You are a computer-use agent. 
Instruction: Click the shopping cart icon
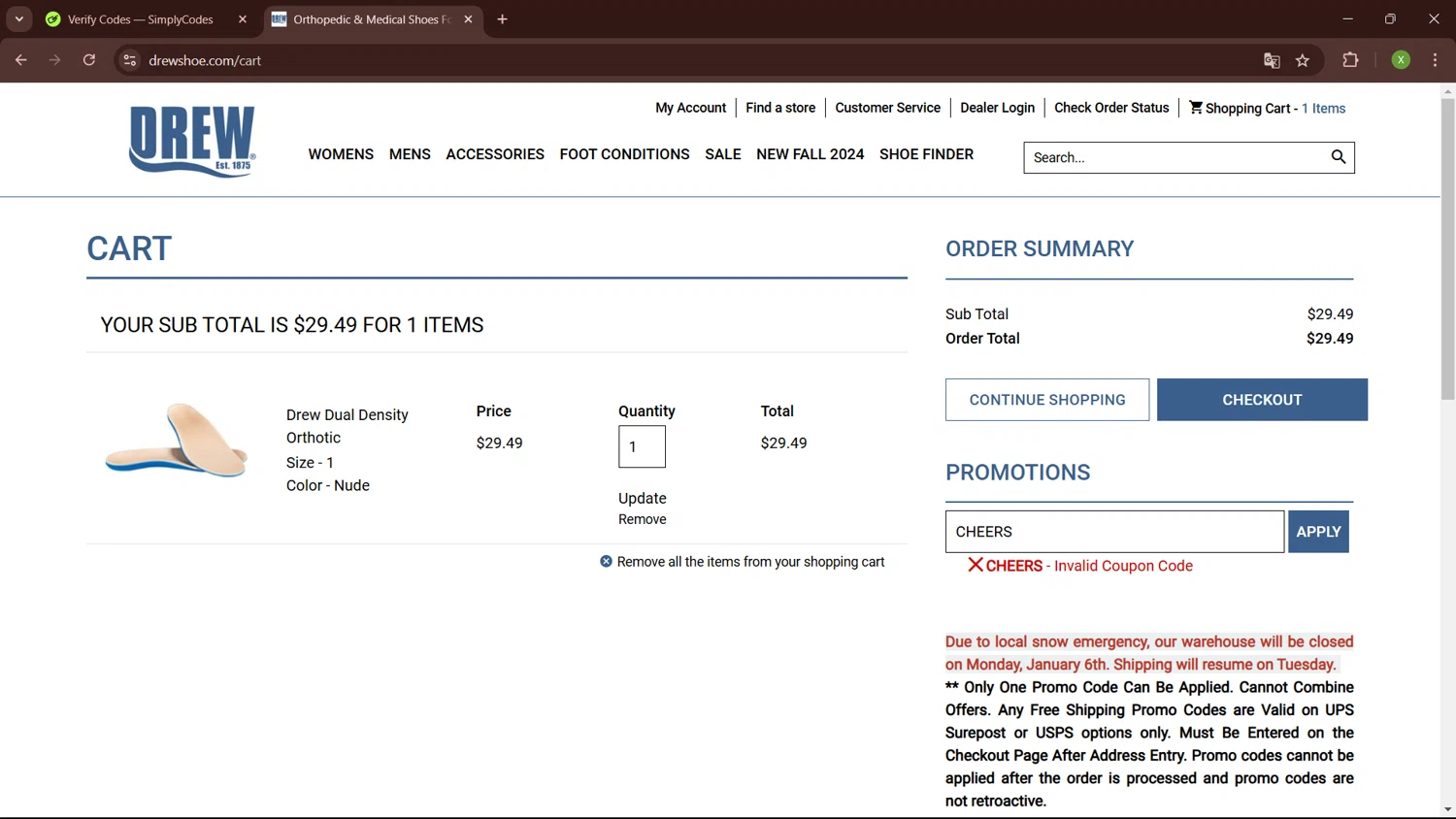click(1196, 107)
